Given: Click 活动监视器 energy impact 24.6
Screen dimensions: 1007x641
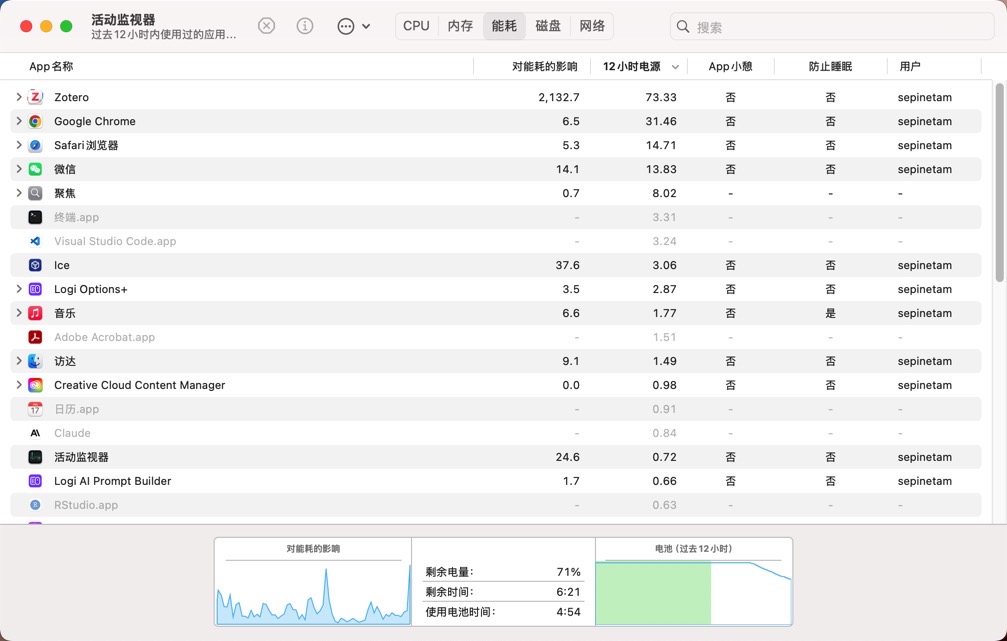Looking at the screenshot, I should (568, 457).
